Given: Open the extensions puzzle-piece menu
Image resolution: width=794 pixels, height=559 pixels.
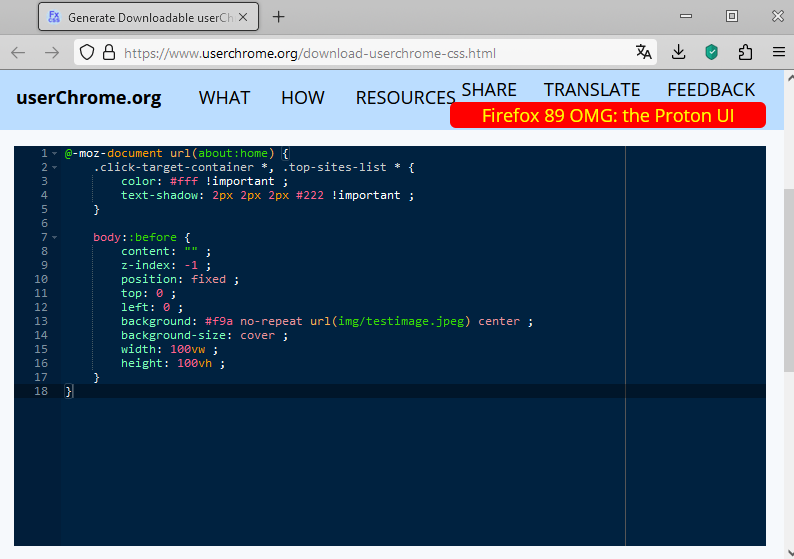Looking at the screenshot, I should click(745, 53).
